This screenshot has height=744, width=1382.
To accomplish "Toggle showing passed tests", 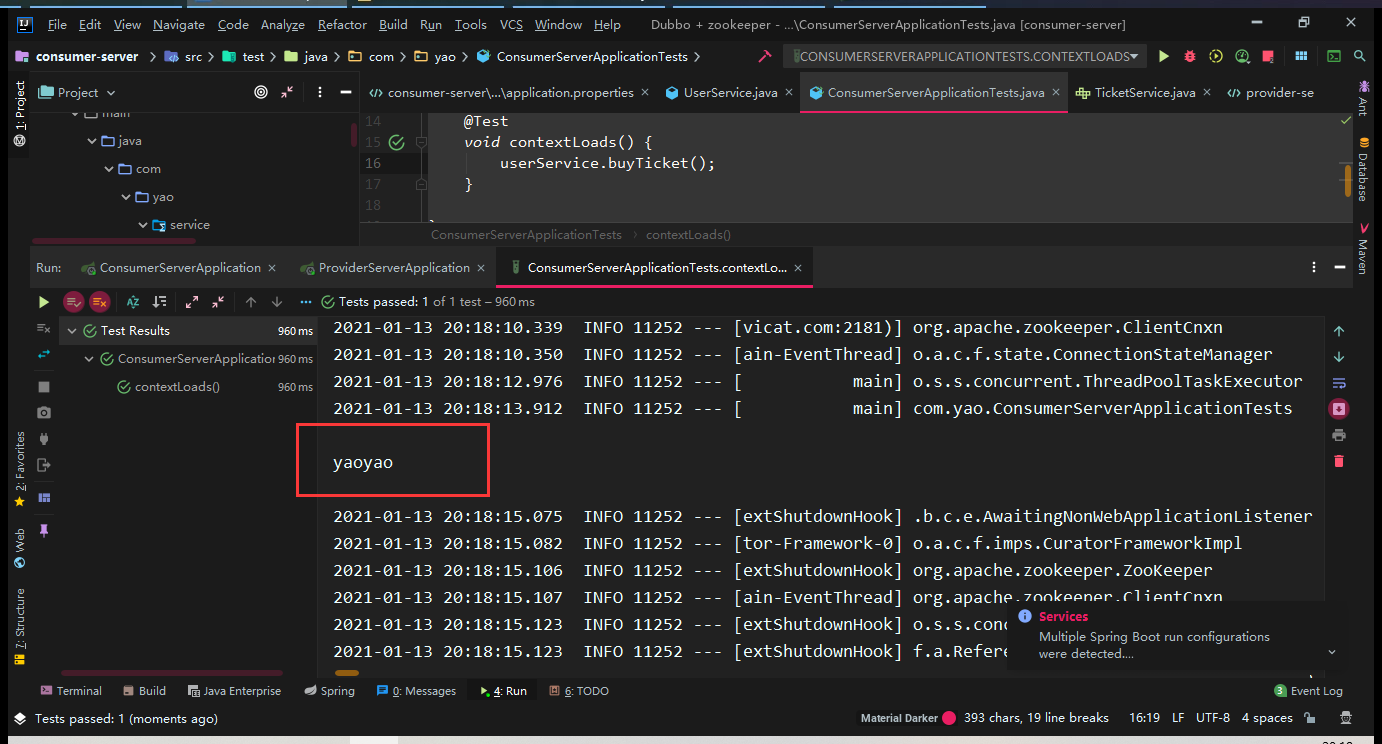I will point(73,301).
